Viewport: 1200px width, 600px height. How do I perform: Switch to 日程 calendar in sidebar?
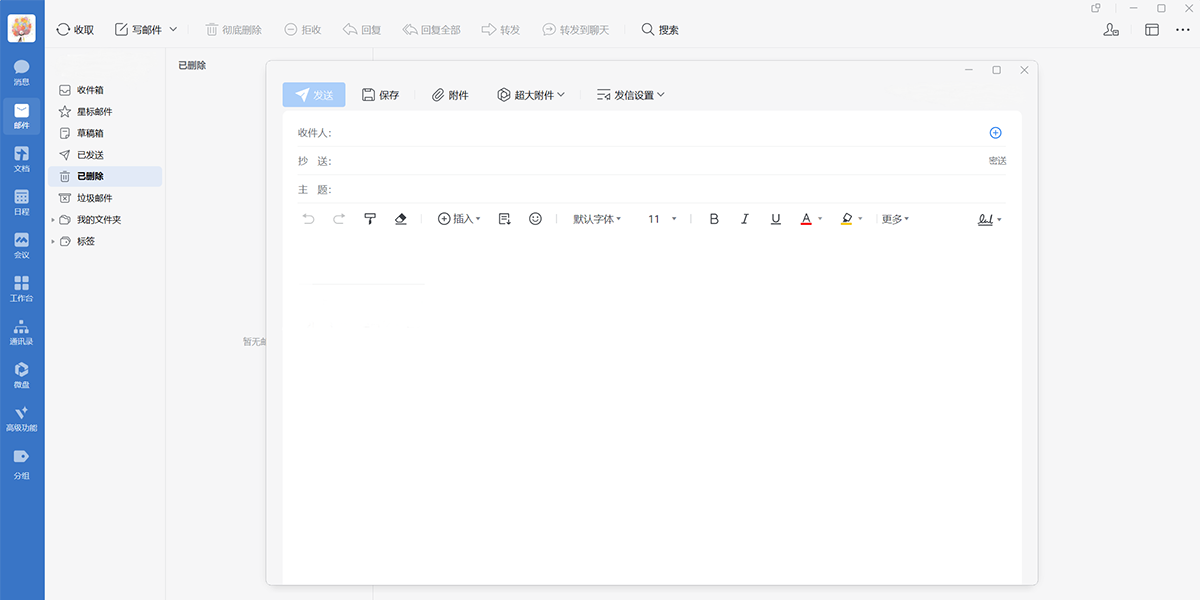click(x=21, y=202)
